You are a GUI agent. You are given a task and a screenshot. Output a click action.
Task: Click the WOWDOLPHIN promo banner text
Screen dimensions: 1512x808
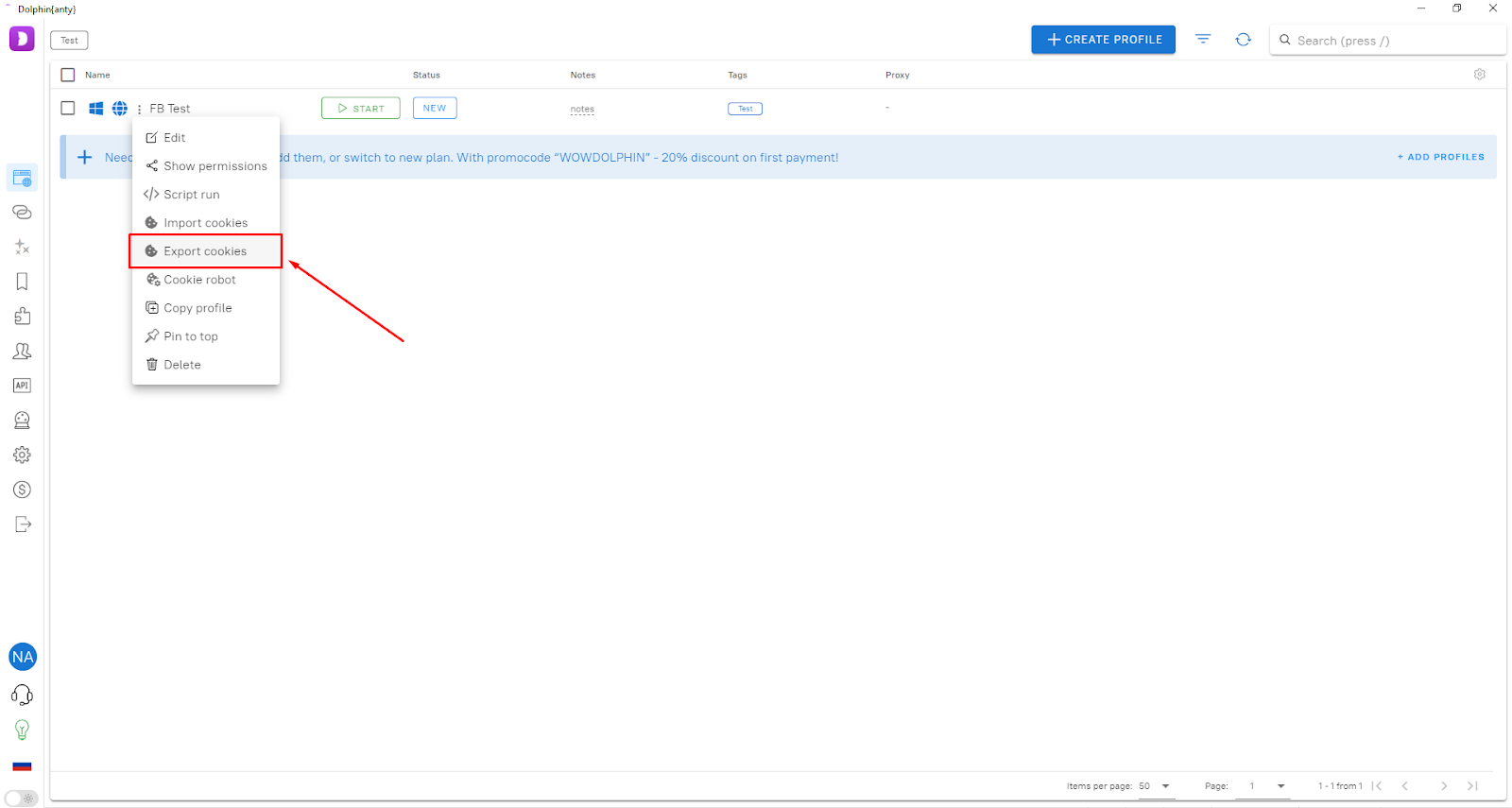(559, 157)
